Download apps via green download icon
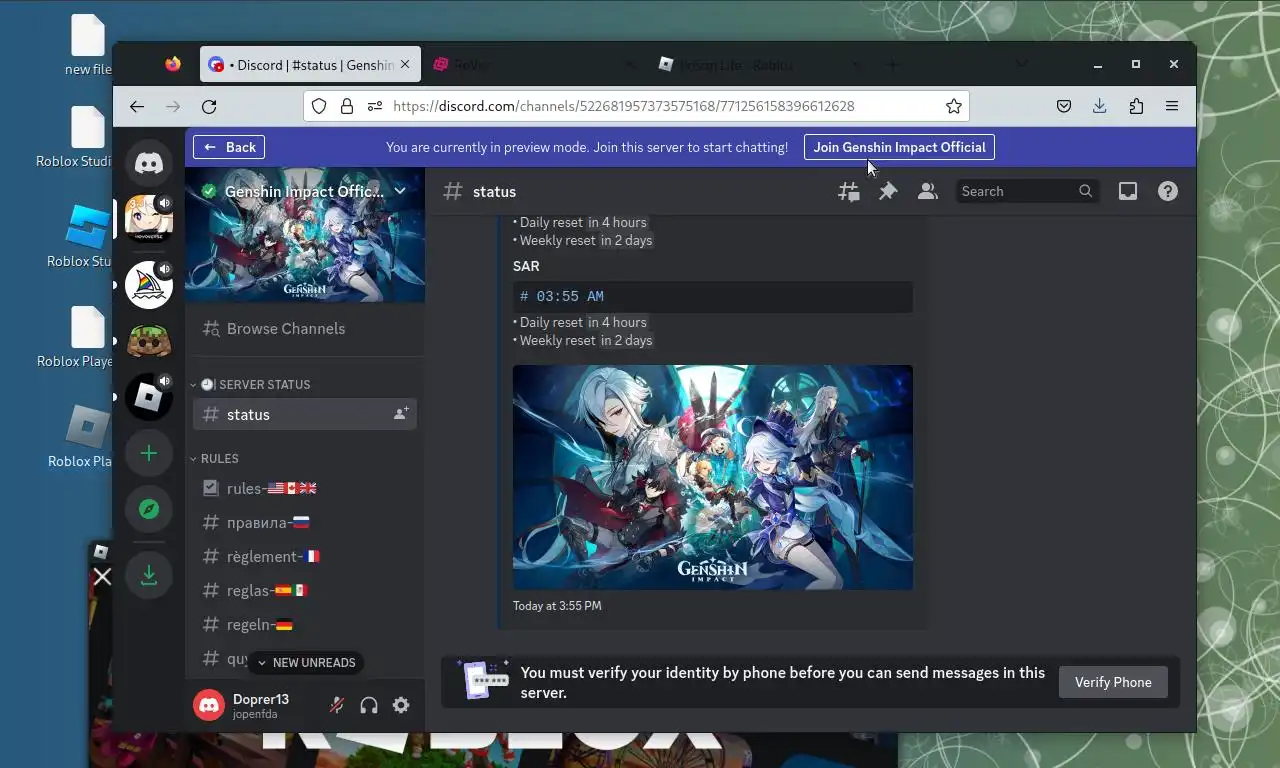This screenshot has height=768, width=1280. tap(149, 575)
